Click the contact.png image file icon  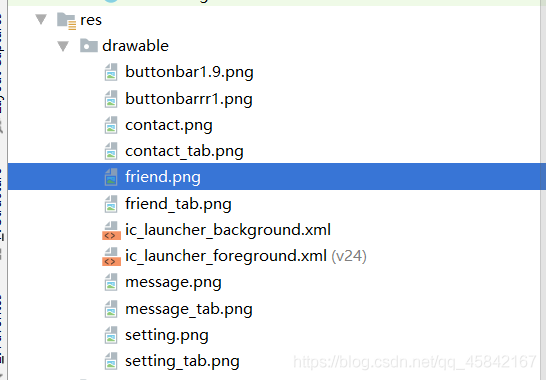(111, 125)
